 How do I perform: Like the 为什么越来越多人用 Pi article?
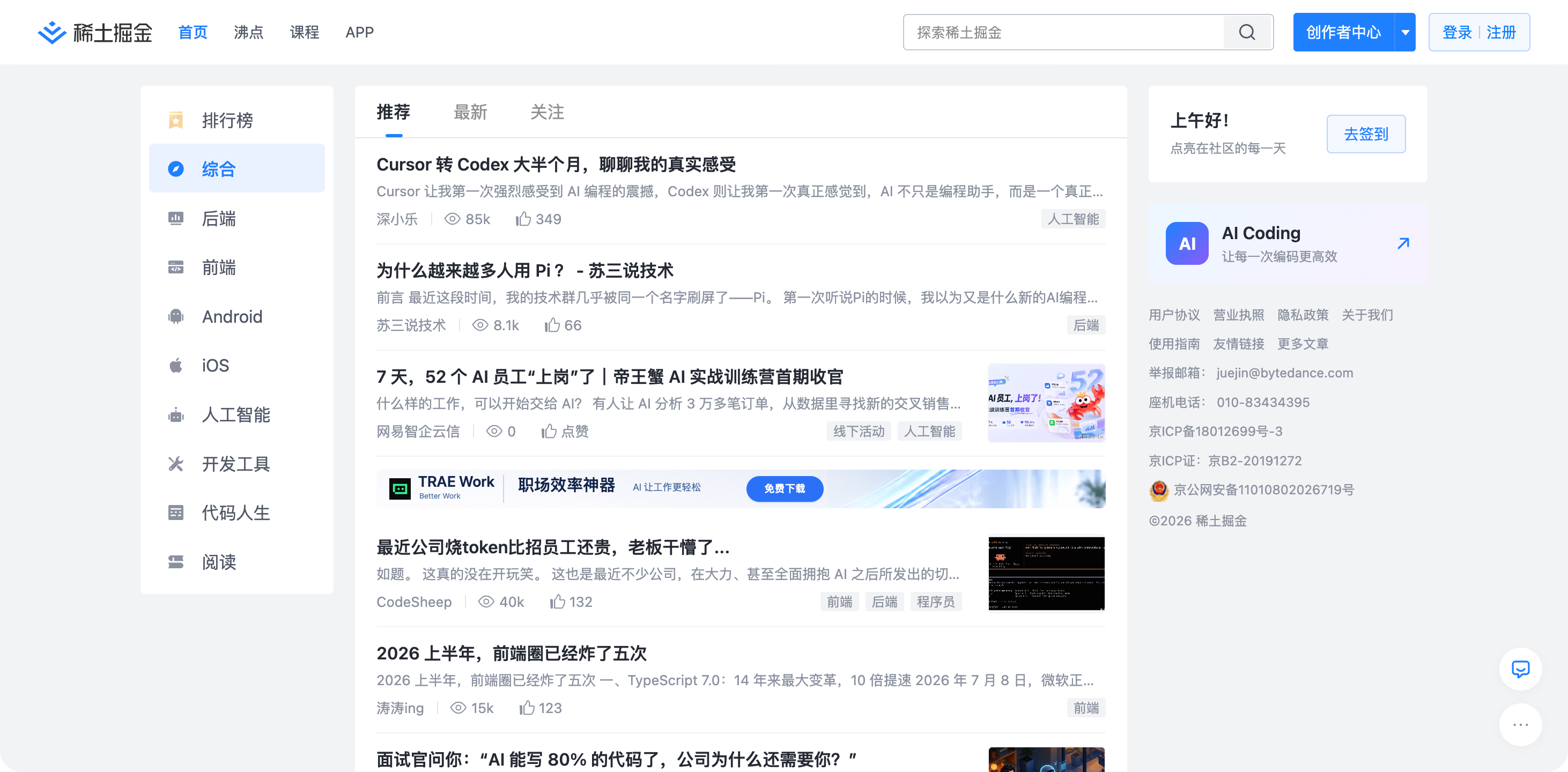552,325
